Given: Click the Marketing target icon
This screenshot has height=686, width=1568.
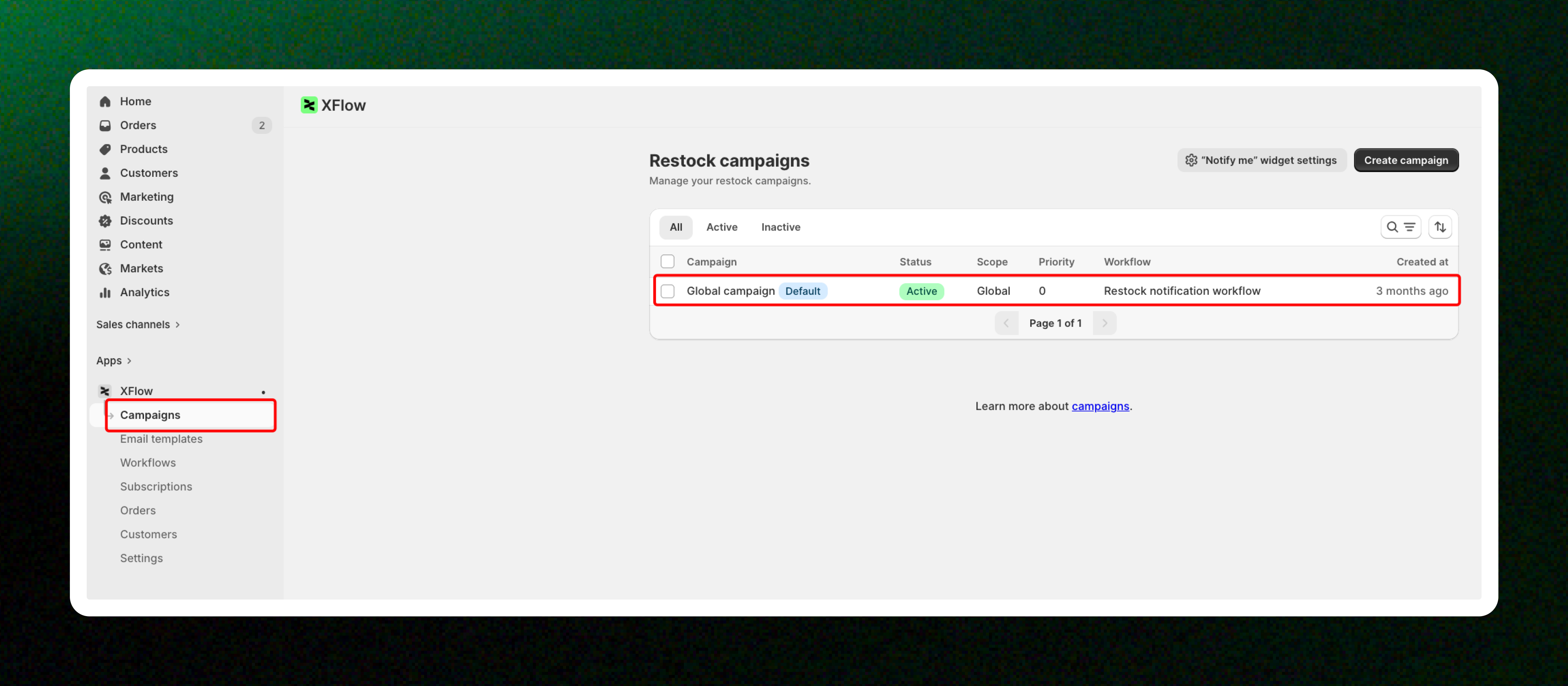Looking at the screenshot, I should 105,197.
